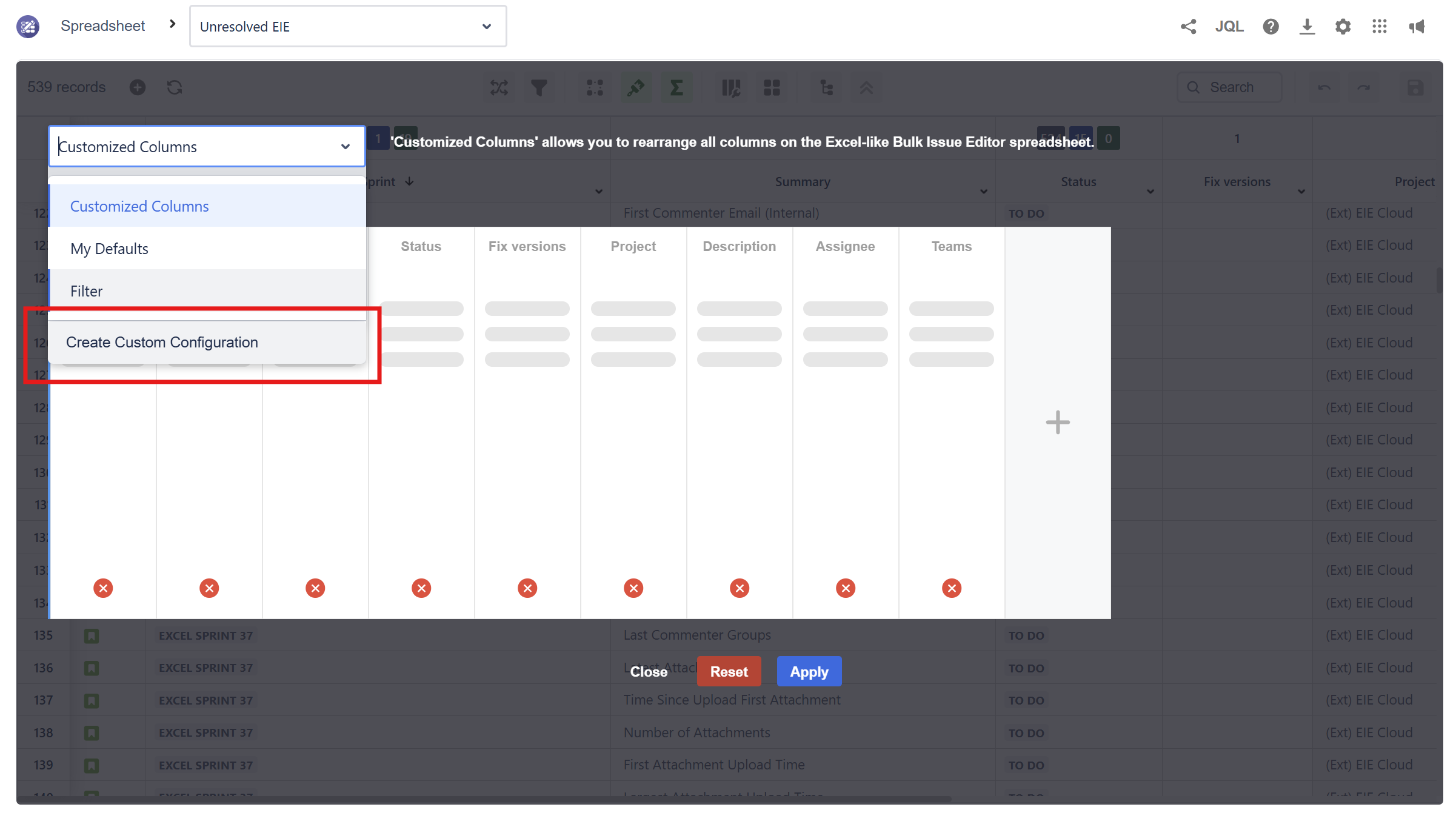Open the JQL editor

click(x=1229, y=26)
